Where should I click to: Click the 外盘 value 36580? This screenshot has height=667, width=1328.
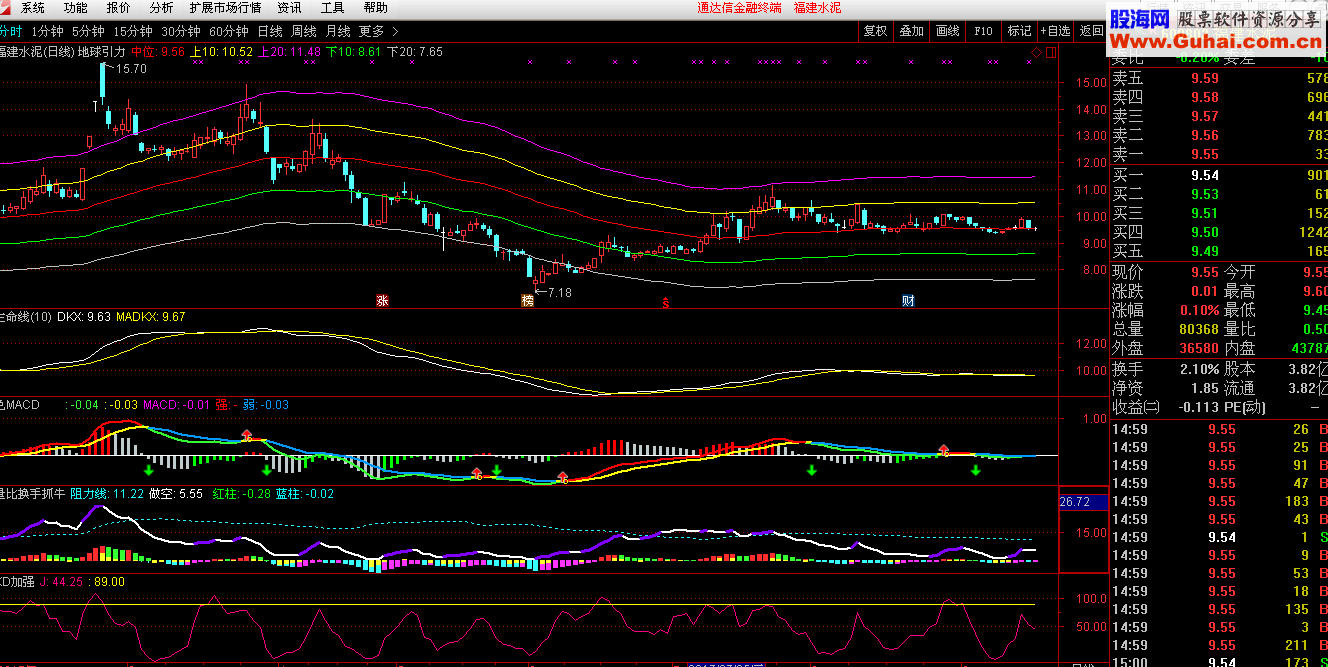tap(1199, 348)
